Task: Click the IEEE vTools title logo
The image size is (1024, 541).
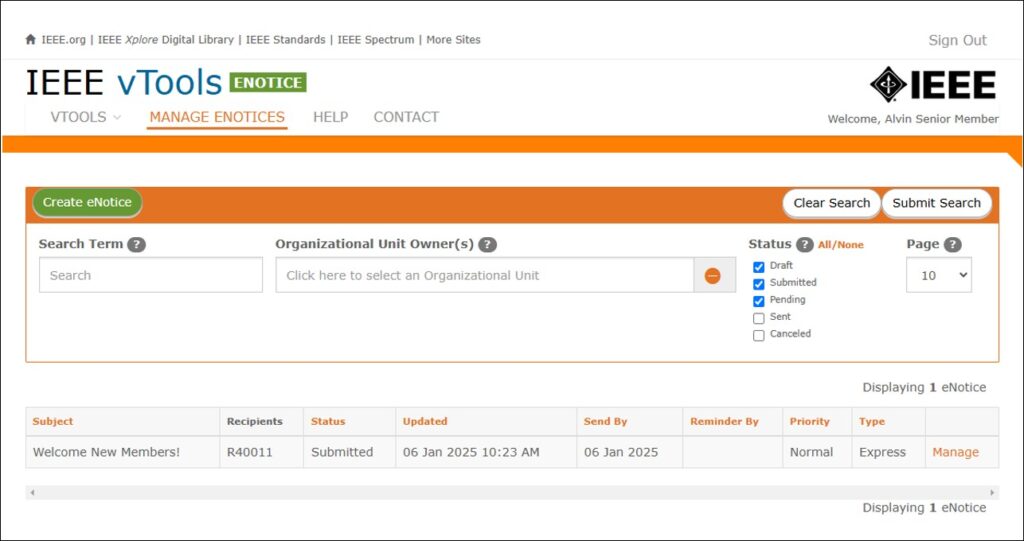Action: click(x=124, y=83)
